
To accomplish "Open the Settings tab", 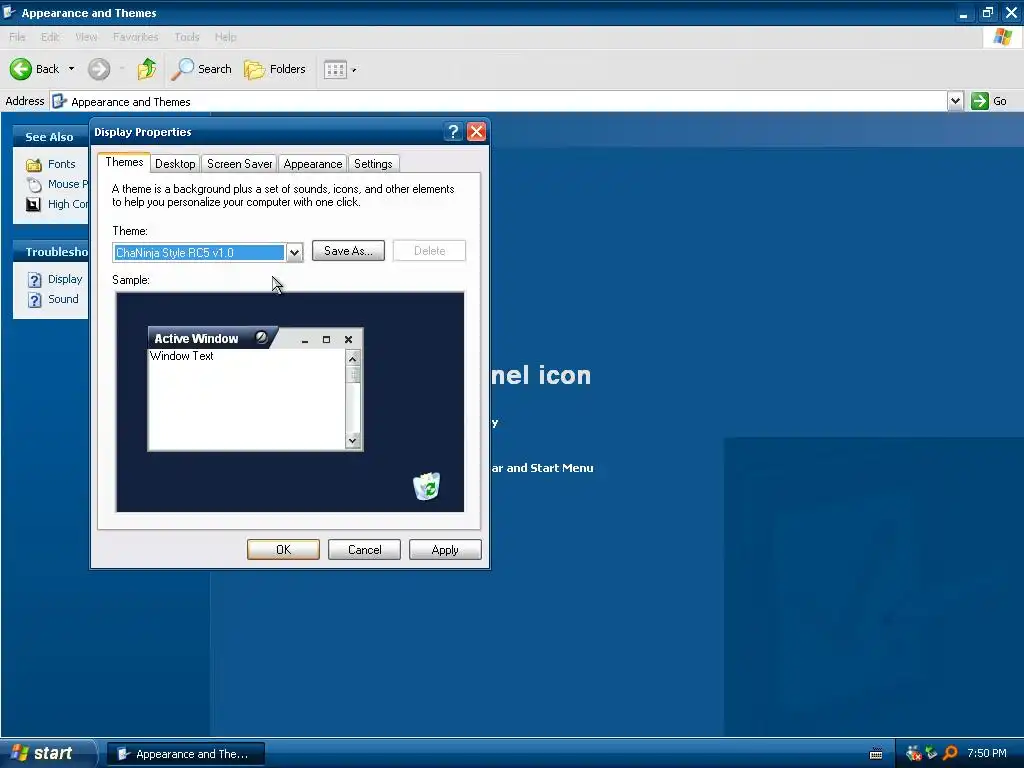I will 373,164.
